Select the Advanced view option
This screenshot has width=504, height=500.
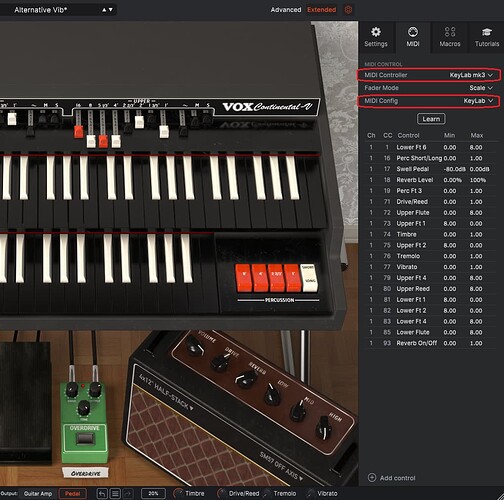[286, 10]
